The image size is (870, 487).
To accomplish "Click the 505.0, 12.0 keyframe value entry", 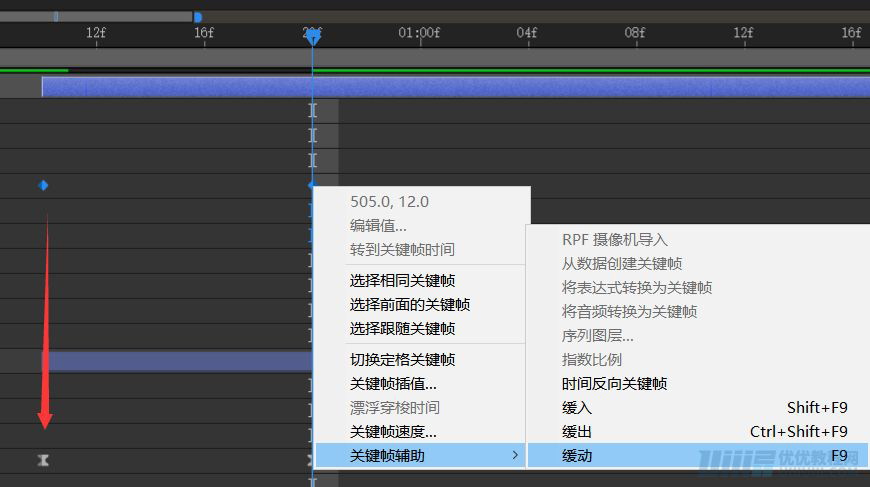I will [x=389, y=202].
